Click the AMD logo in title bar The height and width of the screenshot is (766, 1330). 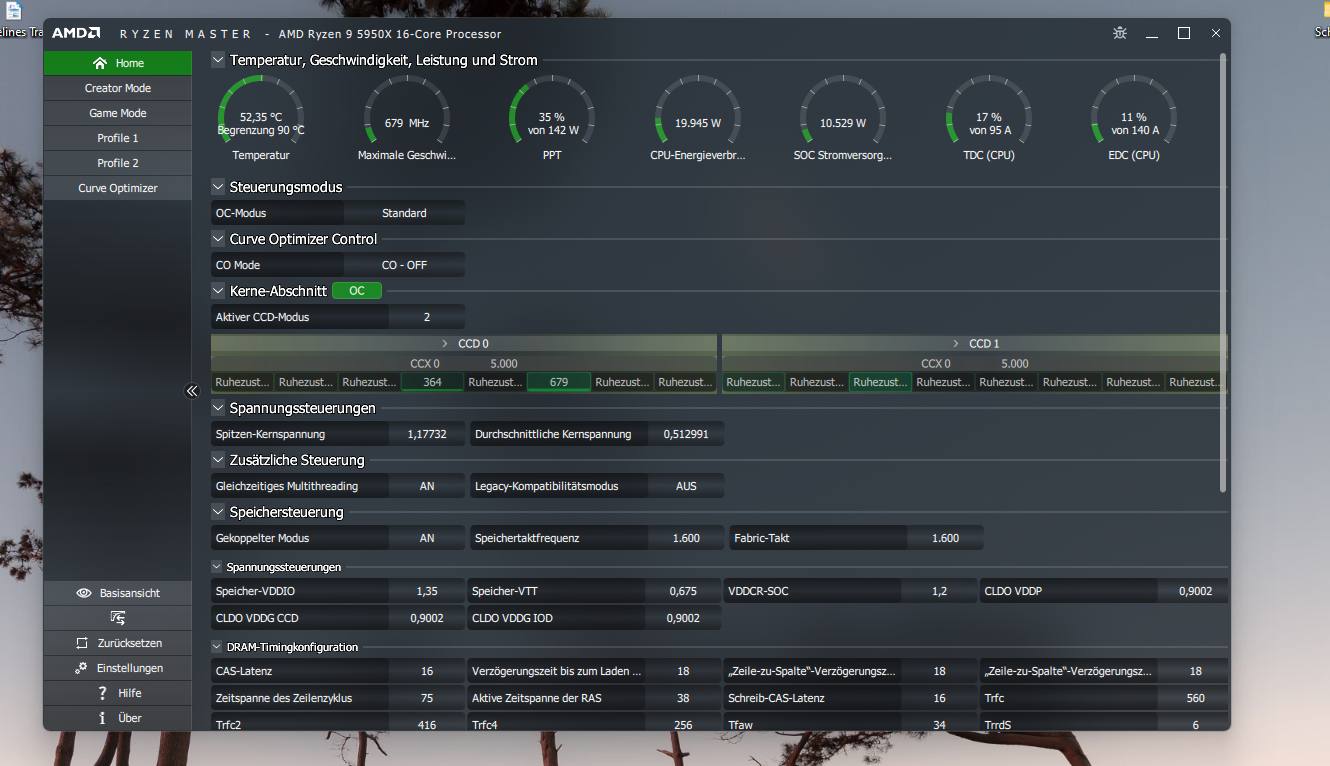coord(76,33)
